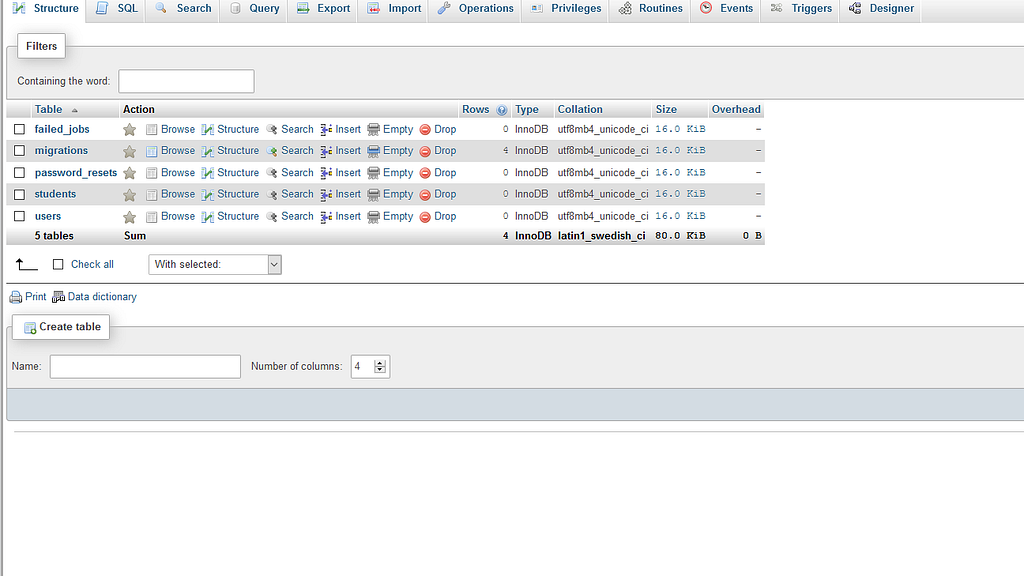Favorite the failed_jobs table star icon
The height and width of the screenshot is (576, 1024).
coord(129,129)
